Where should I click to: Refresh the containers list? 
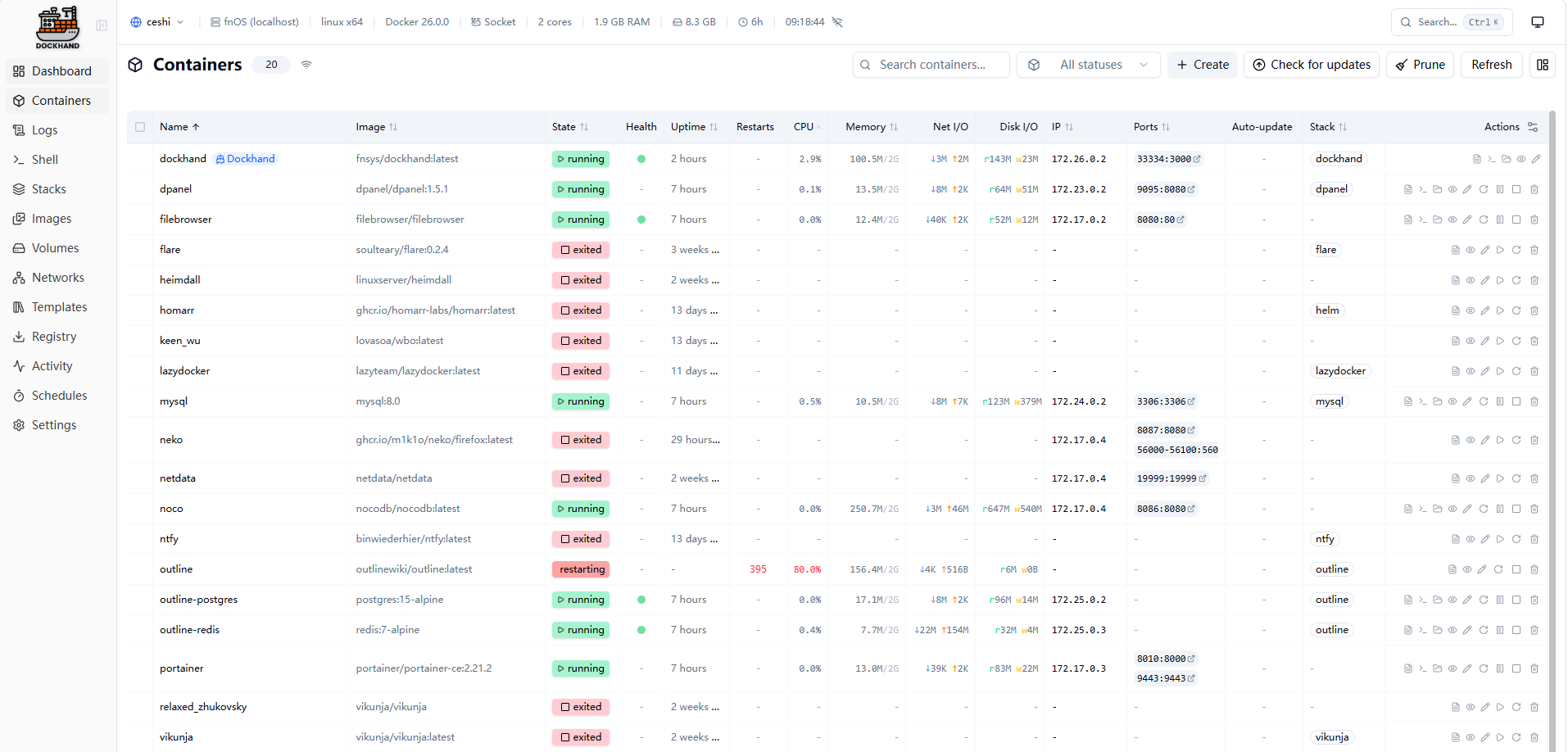click(1492, 65)
